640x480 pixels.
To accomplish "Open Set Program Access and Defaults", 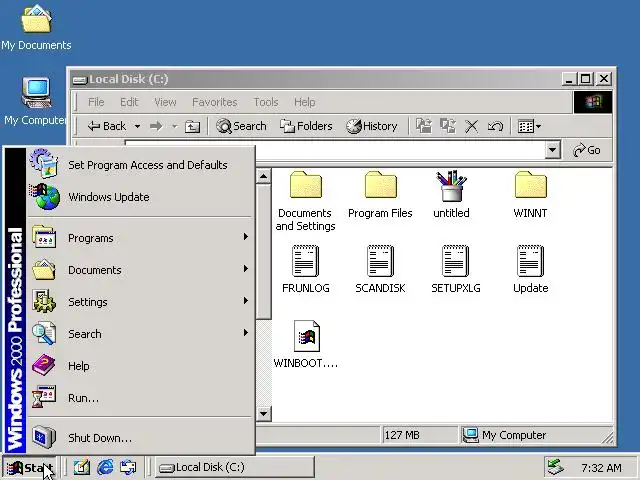I will pos(140,165).
